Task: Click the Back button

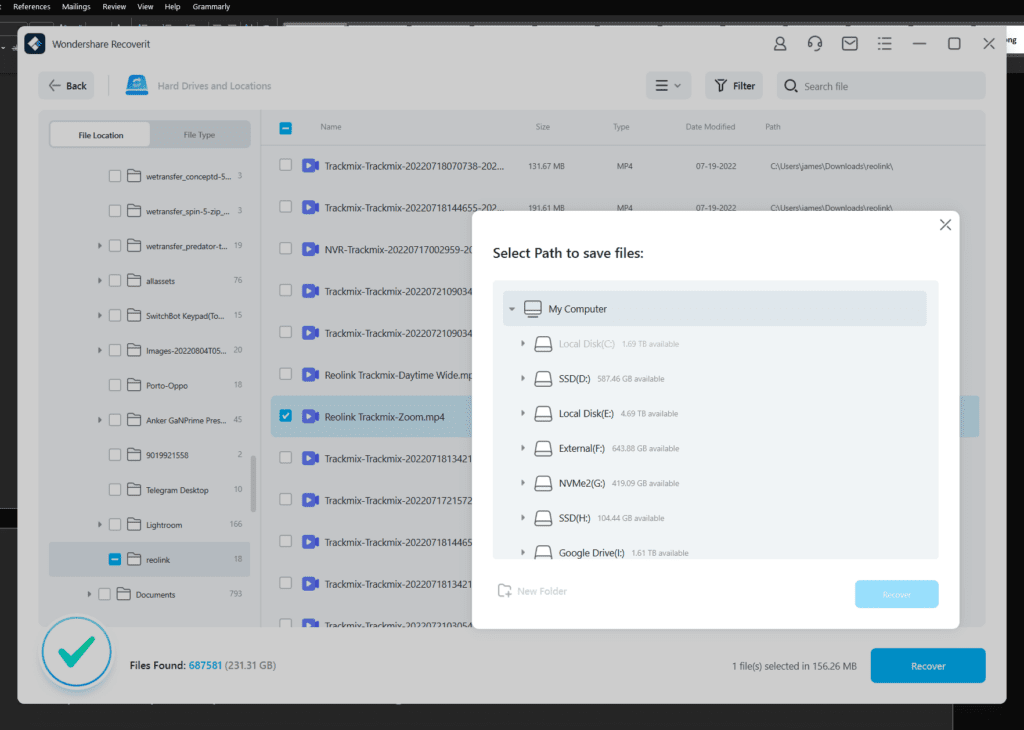Action: coord(66,86)
